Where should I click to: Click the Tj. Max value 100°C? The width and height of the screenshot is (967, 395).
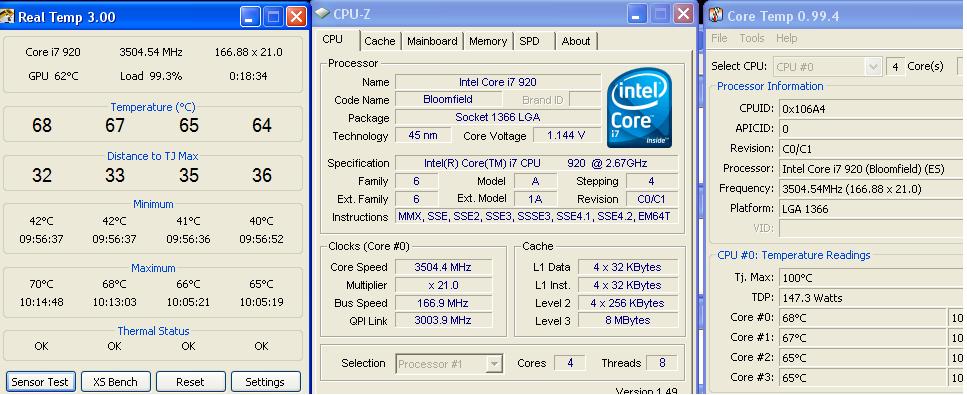tap(871, 278)
